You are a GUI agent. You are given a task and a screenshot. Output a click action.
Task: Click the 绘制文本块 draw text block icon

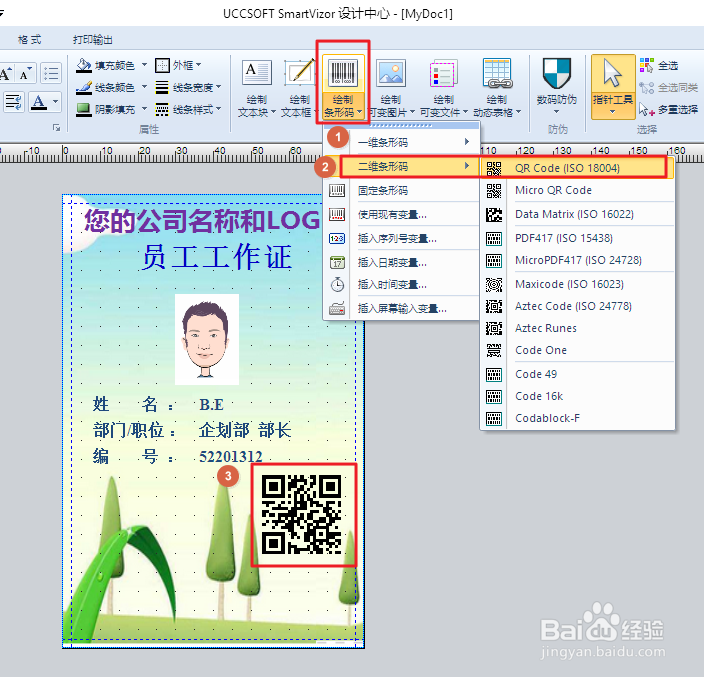click(257, 72)
